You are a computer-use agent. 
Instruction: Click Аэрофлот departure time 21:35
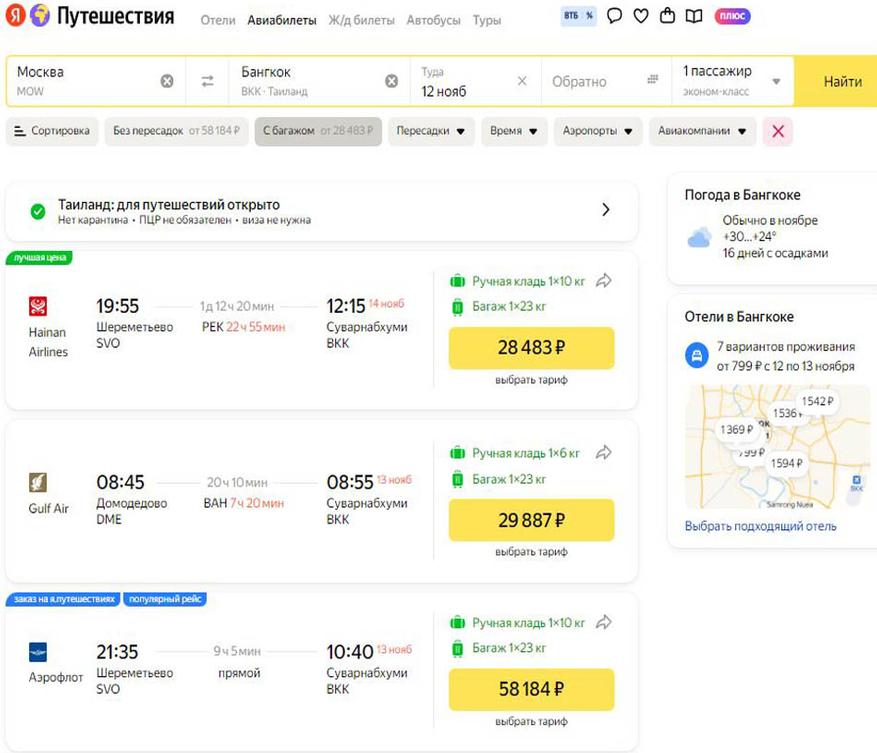(117, 652)
